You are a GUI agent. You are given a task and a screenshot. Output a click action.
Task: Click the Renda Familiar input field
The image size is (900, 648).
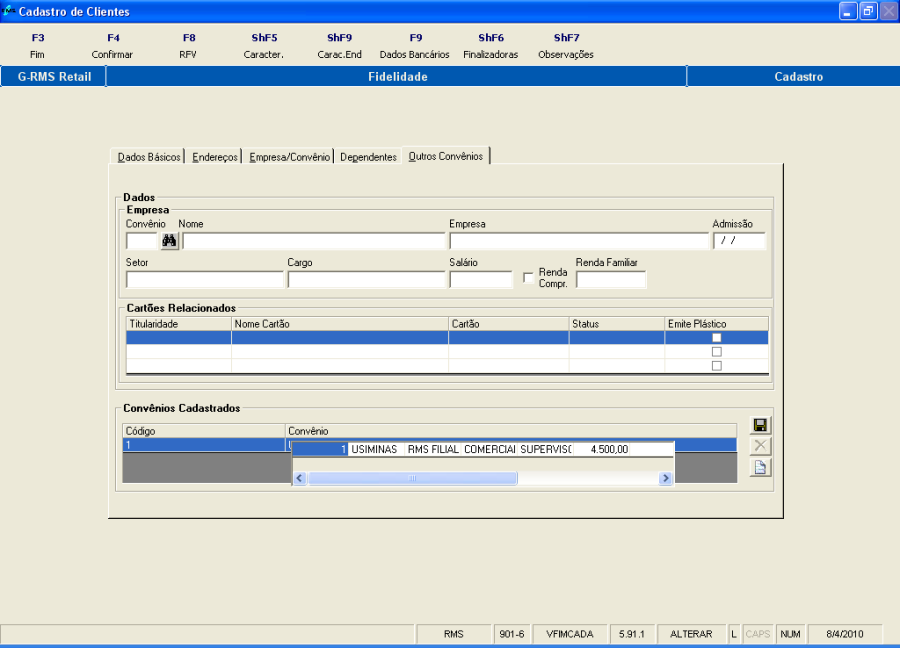[611, 280]
